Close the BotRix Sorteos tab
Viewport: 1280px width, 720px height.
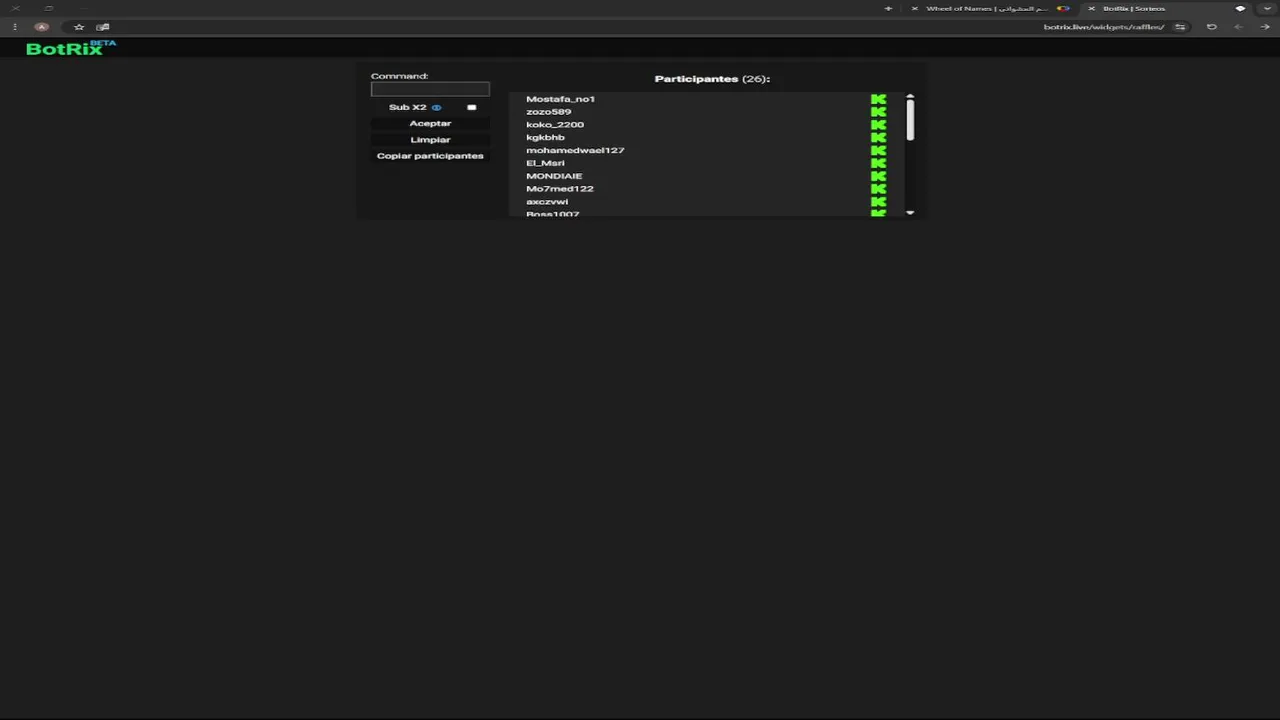(1091, 8)
